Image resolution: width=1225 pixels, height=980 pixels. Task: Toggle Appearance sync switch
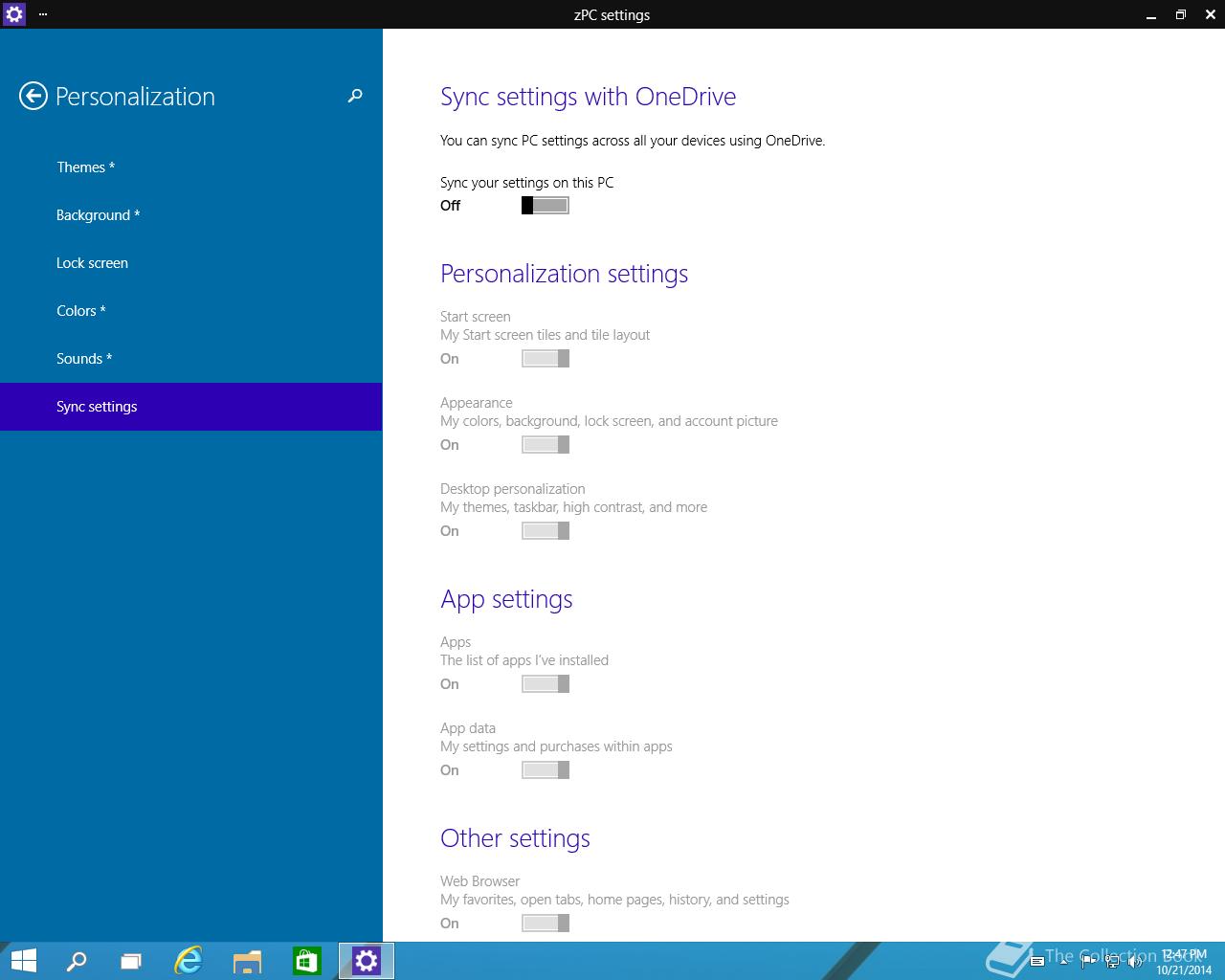click(x=546, y=444)
